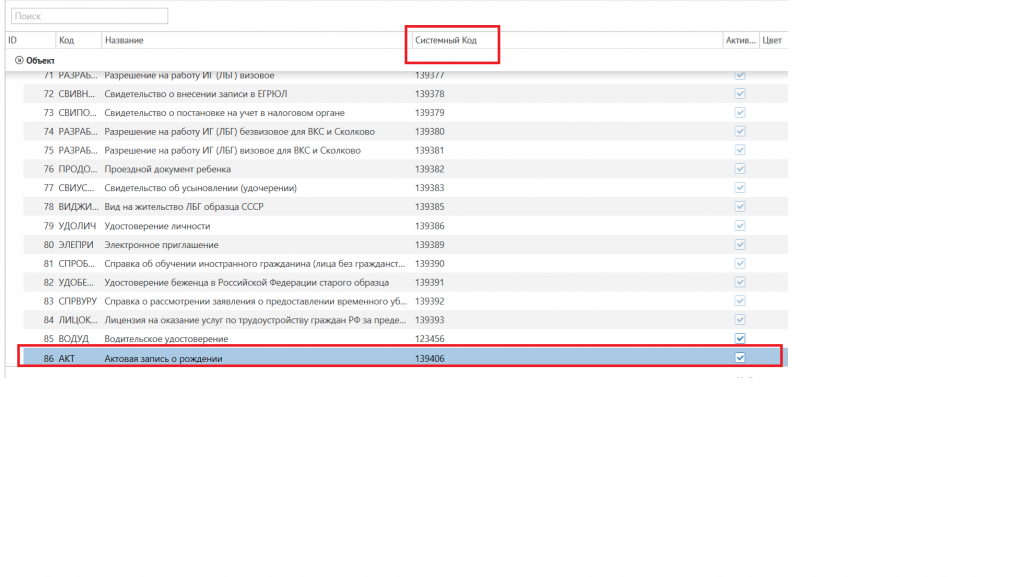The height and width of the screenshot is (577, 1024).
Task: Toggle active checkbox for Актовая запись о рождении
Action: (x=740, y=358)
